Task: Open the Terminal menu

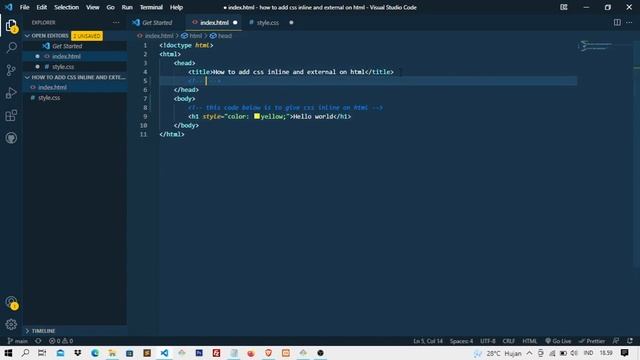Action: pos(151,7)
